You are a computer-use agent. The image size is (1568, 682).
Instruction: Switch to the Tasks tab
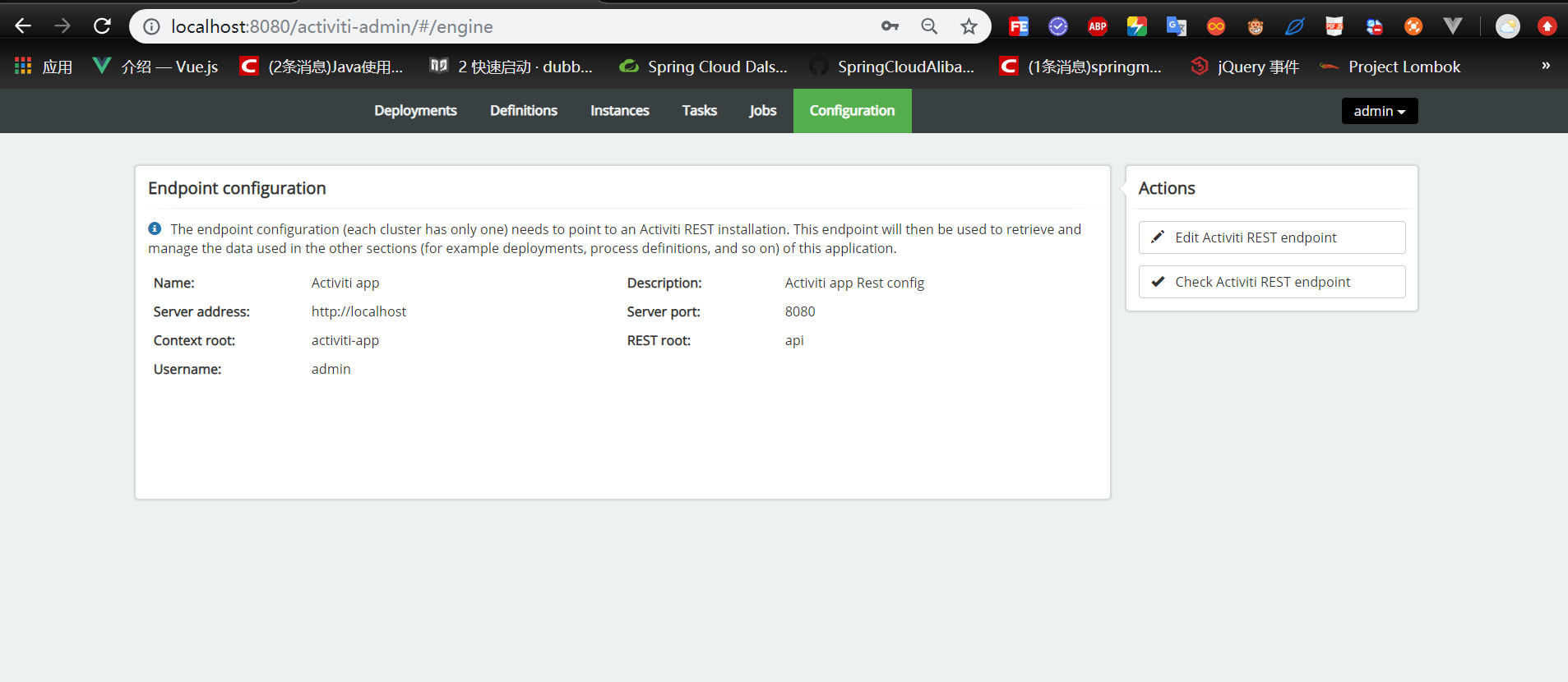click(700, 111)
